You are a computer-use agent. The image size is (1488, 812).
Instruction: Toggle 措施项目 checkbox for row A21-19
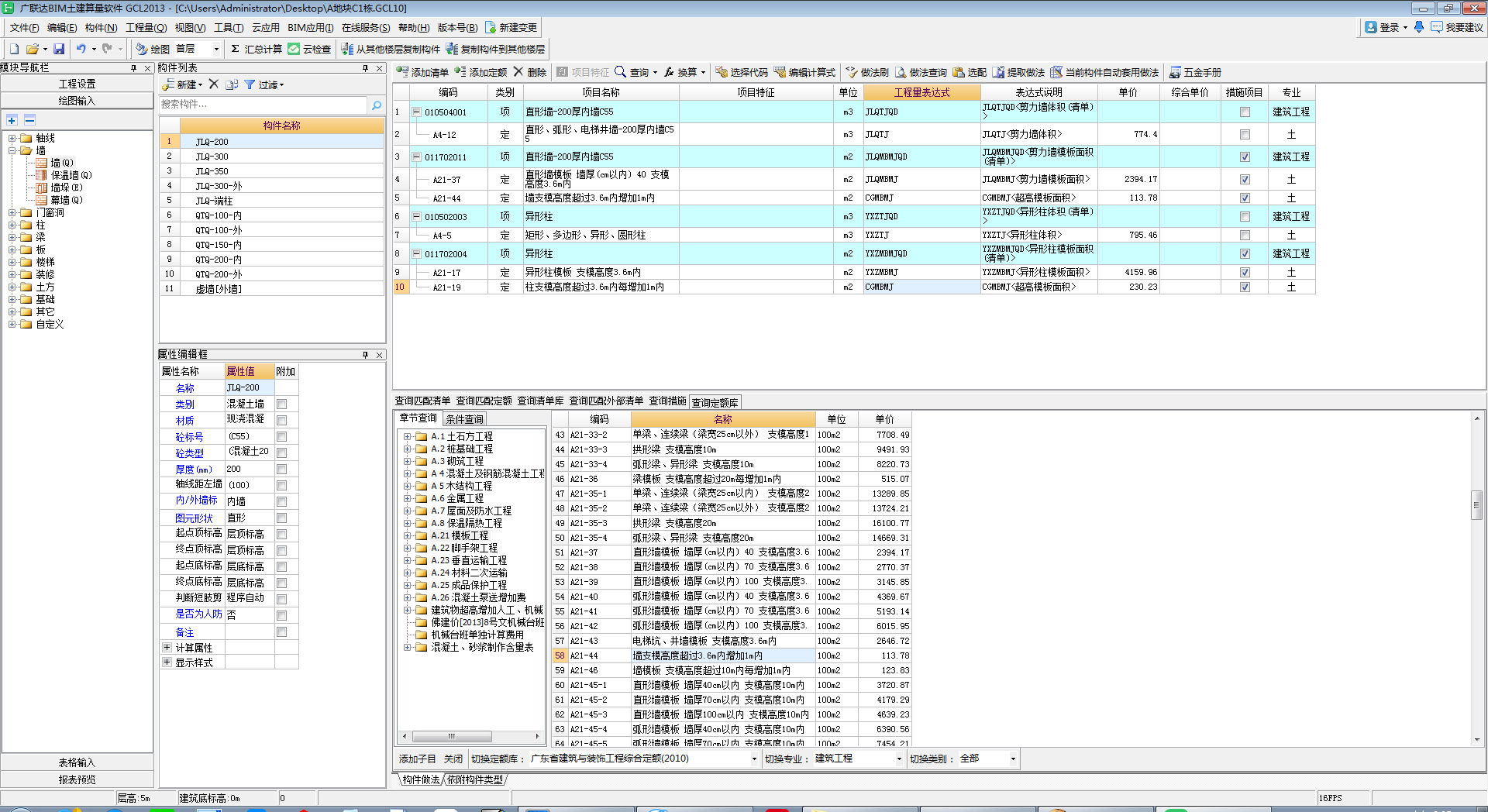[x=1245, y=287]
